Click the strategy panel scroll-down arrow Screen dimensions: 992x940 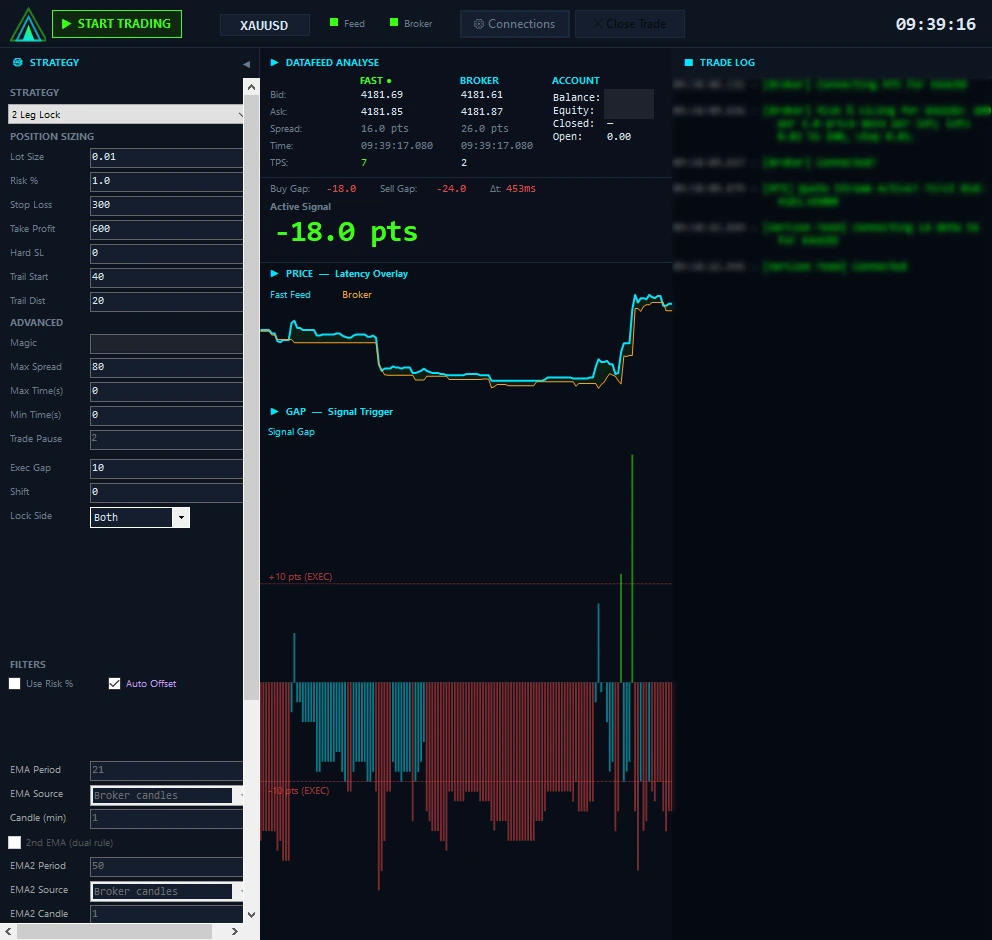(x=251, y=915)
